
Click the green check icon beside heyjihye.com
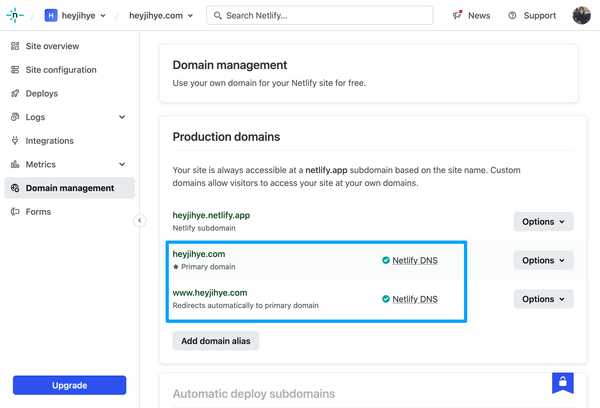pyautogui.click(x=386, y=260)
